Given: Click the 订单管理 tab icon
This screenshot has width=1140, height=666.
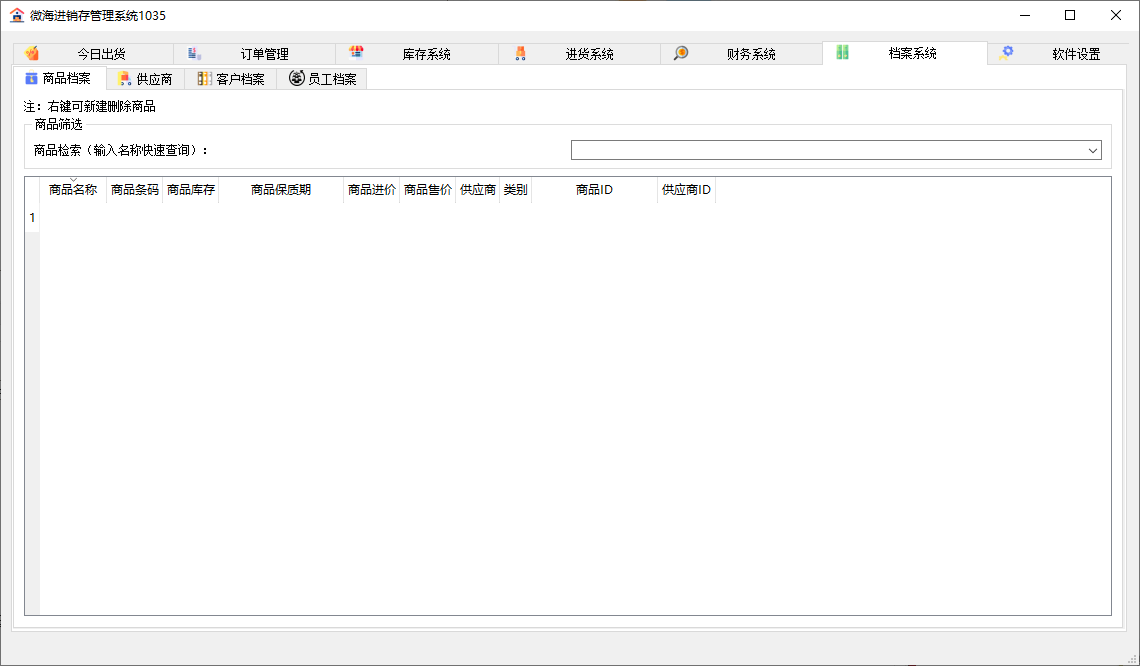Looking at the screenshot, I should [194, 53].
